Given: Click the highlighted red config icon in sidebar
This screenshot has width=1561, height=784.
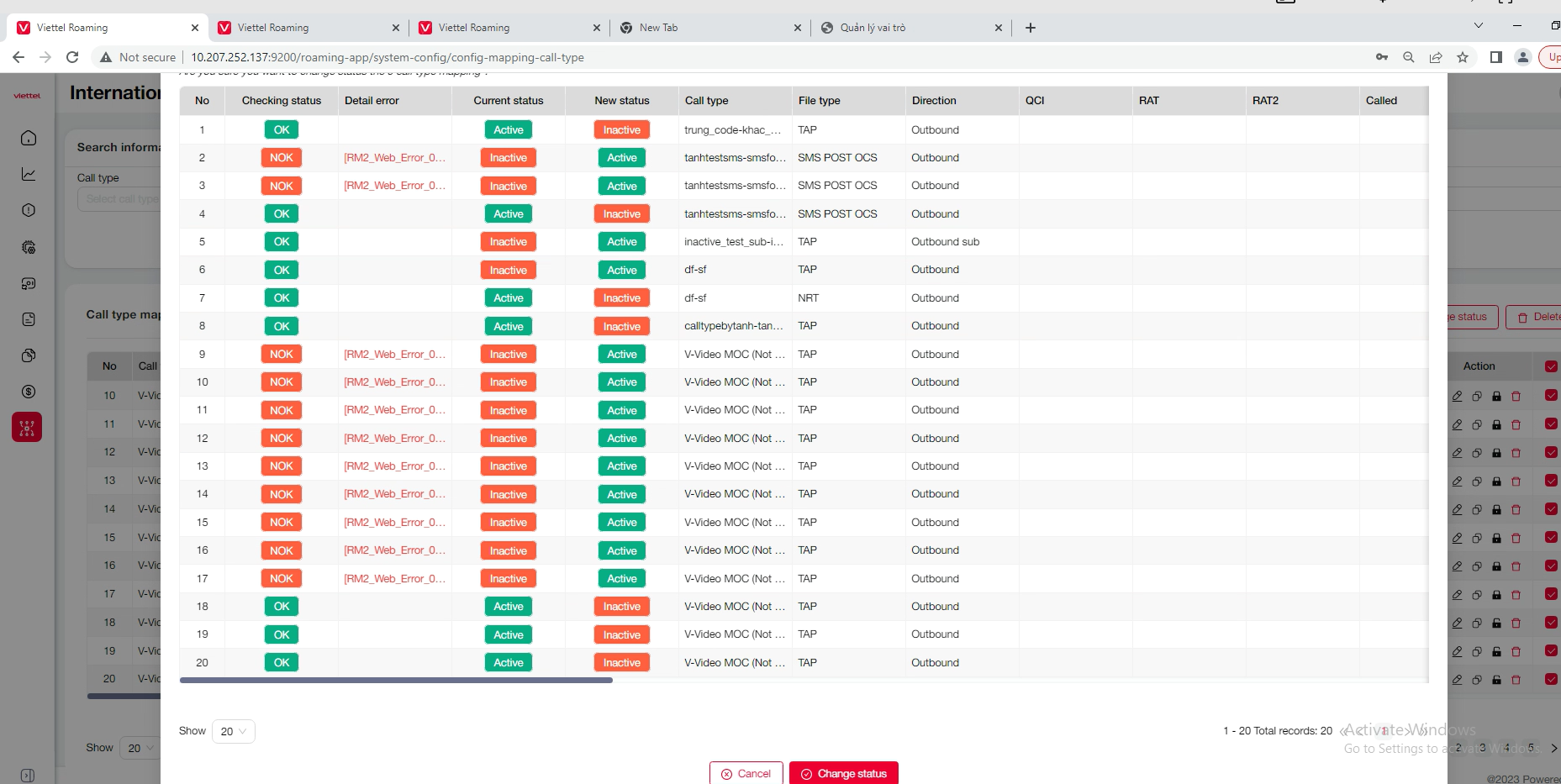Looking at the screenshot, I should [27, 428].
